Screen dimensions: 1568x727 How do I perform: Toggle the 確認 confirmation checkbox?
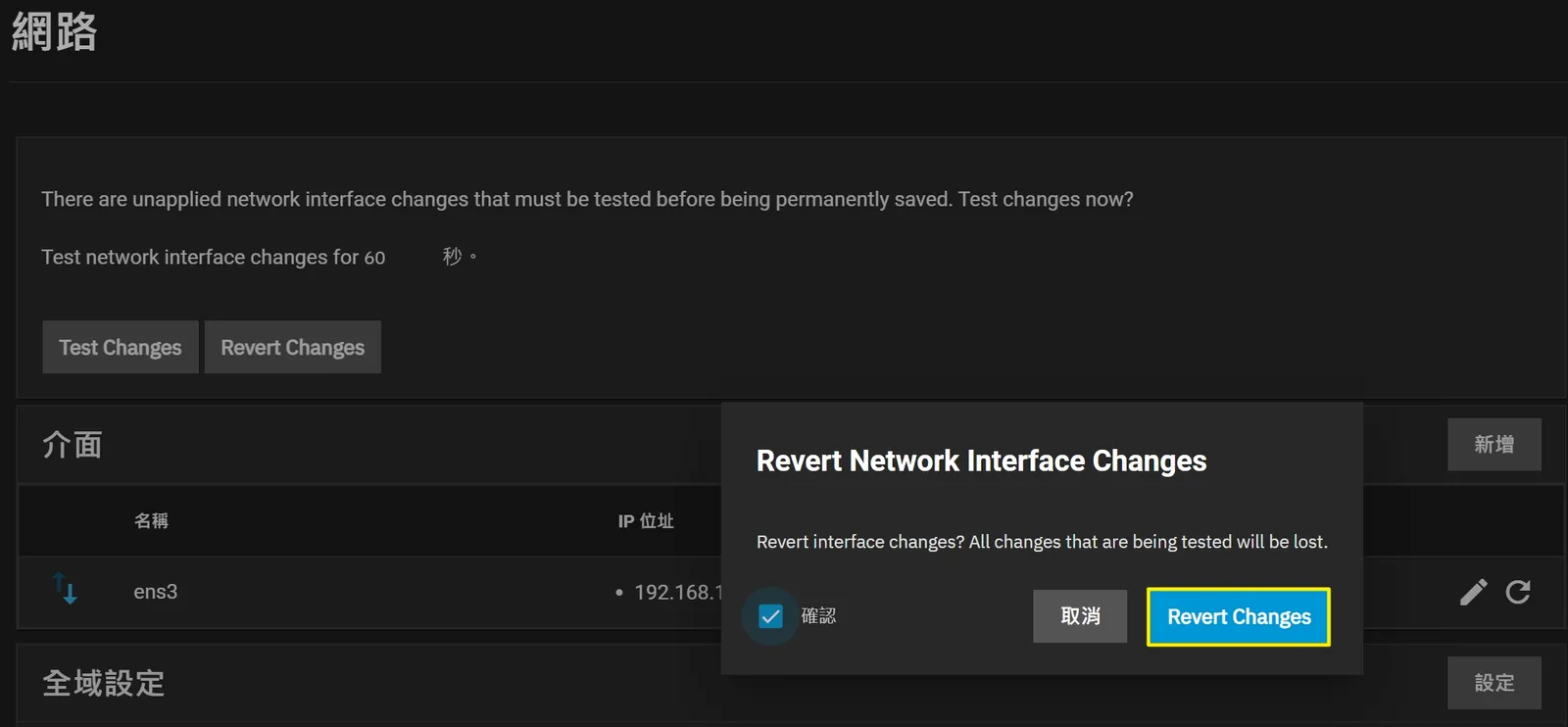(771, 616)
